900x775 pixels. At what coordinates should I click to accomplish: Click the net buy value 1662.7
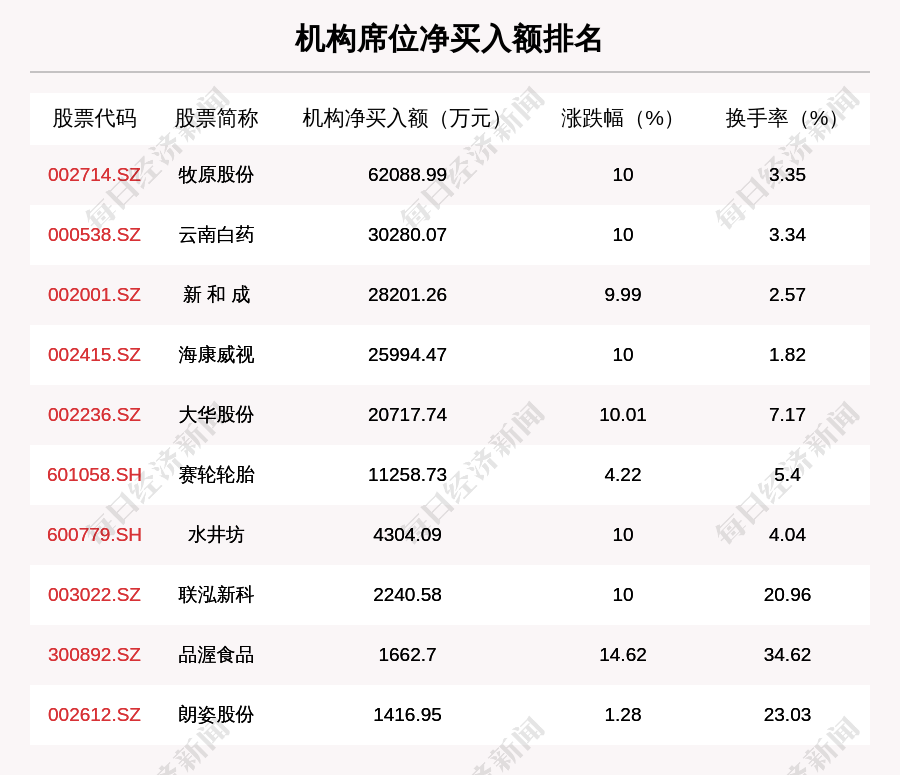pyautogui.click(x=408, y=654)
